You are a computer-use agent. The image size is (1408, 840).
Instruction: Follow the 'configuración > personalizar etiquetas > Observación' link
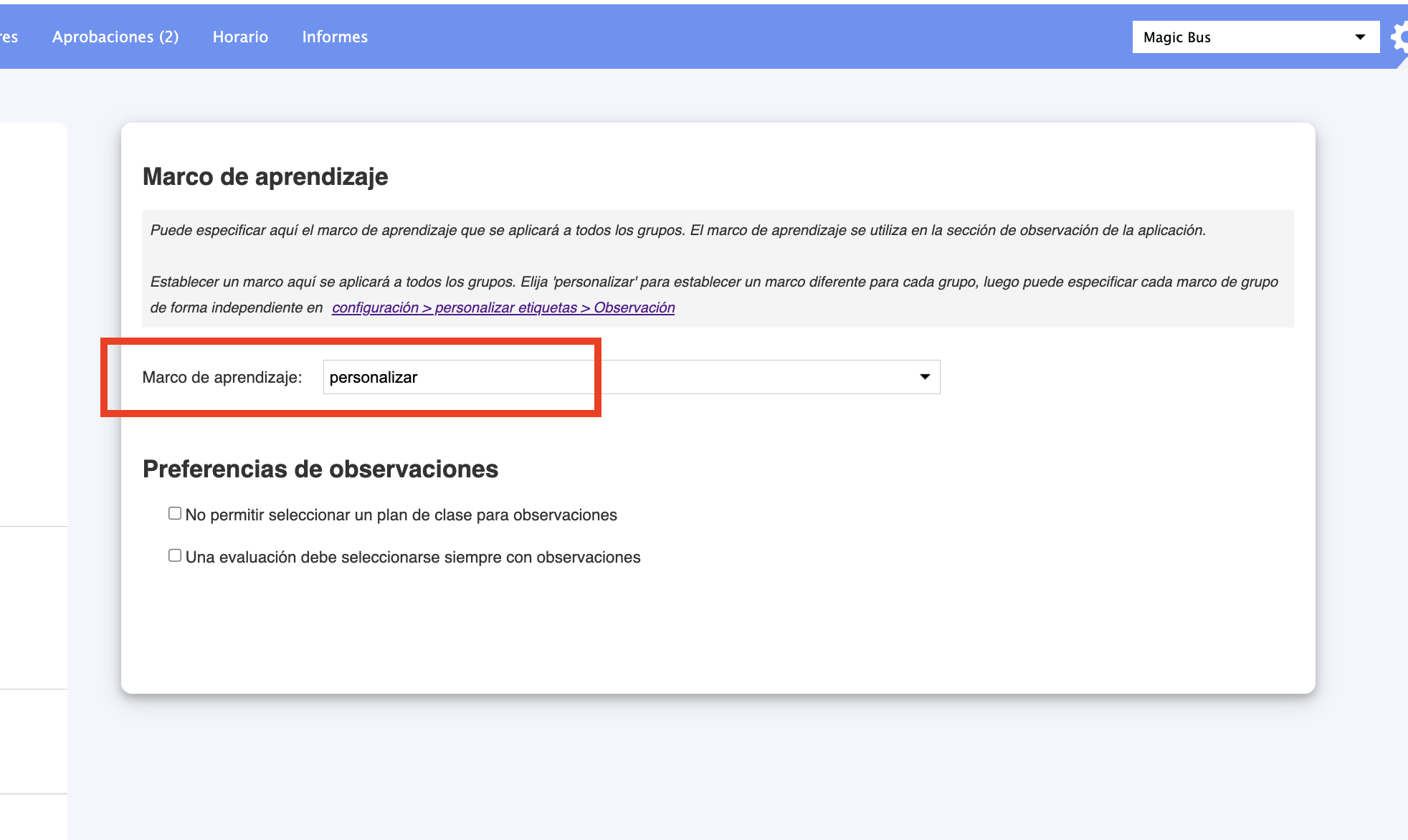503,307
